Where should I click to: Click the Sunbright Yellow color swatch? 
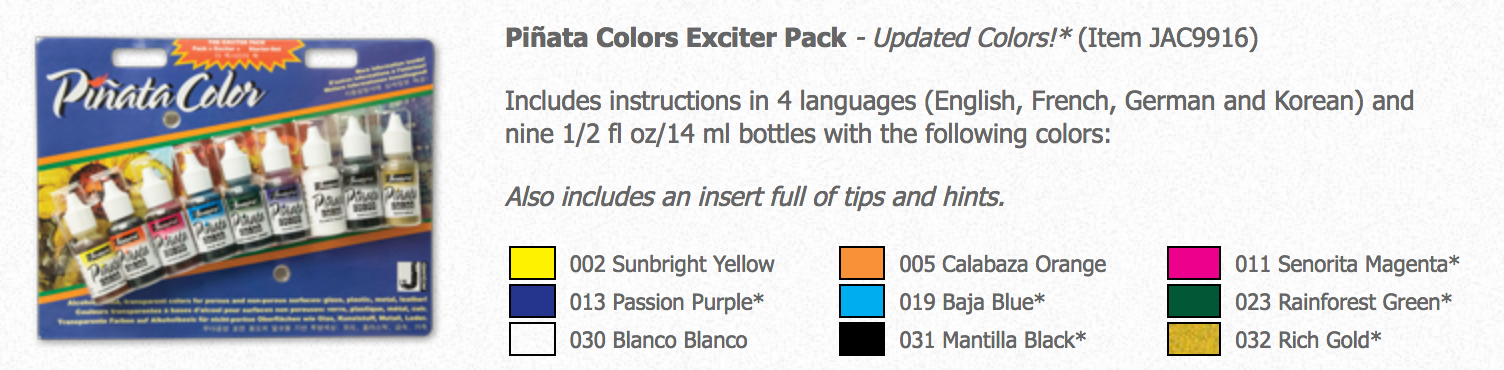[532, 264]
